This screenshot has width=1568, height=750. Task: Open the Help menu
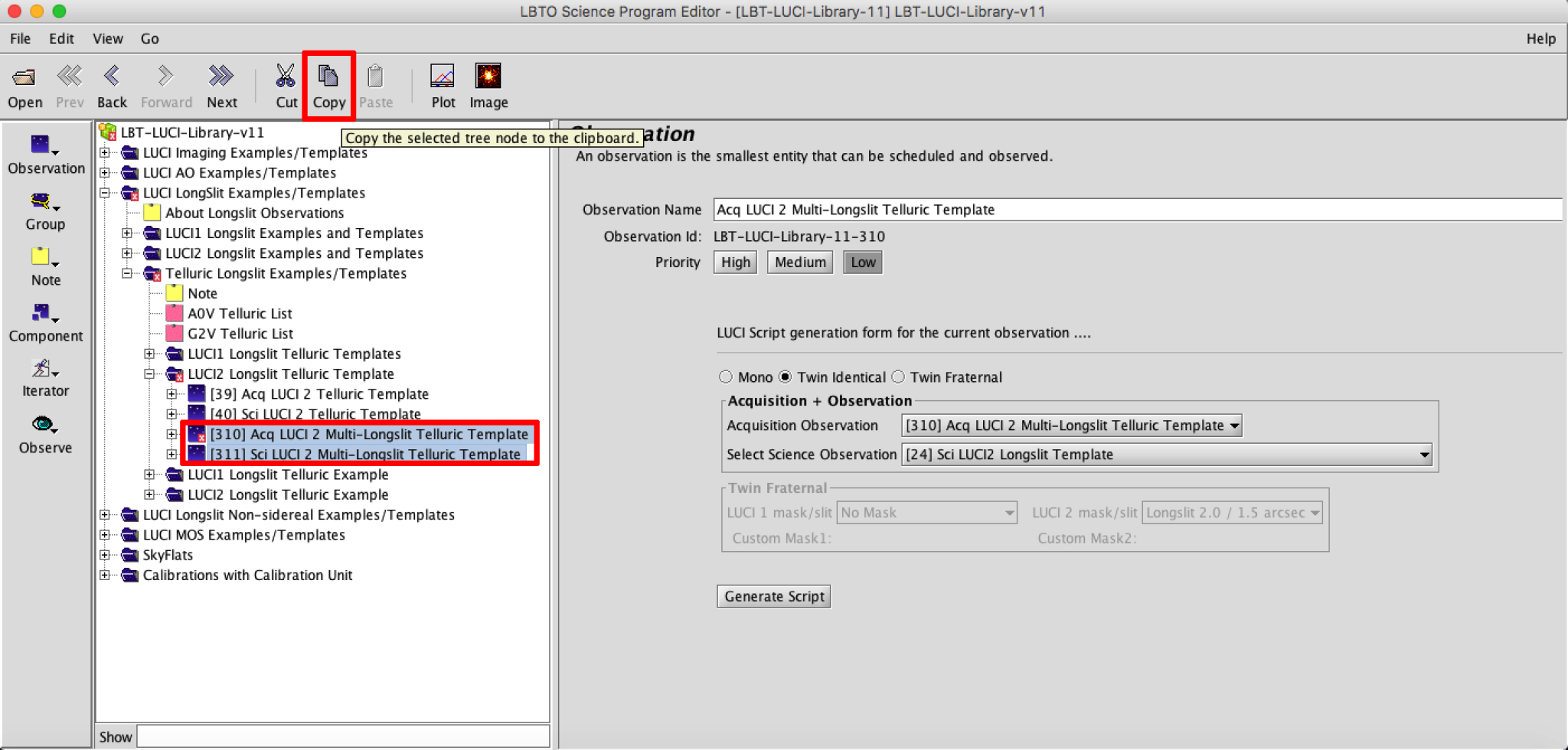1540,38
